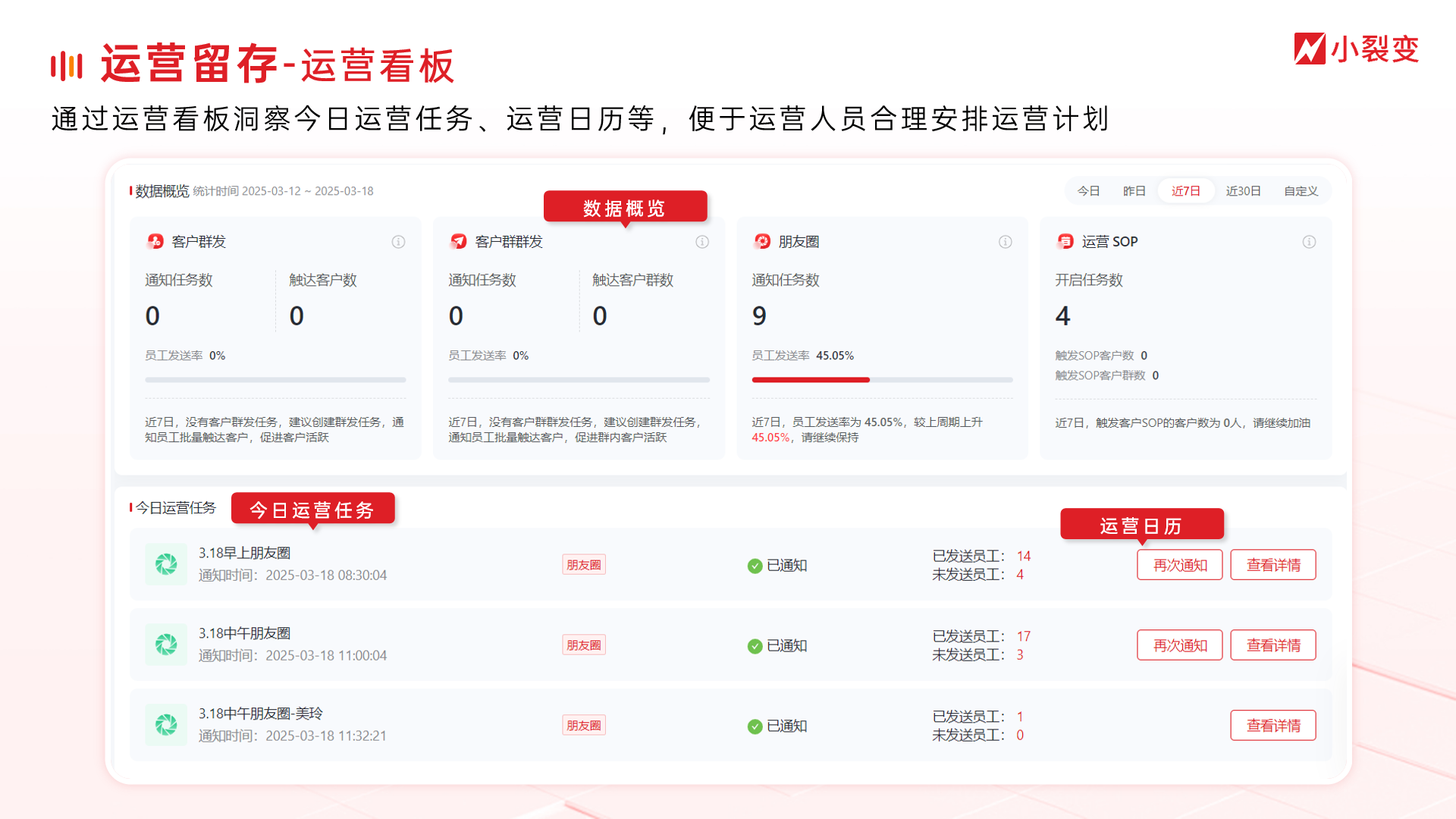Click 再次通知 for 3.18早上朋友圈
Viewport: 1456px width, 819px height.
(x=1179, y=564)
